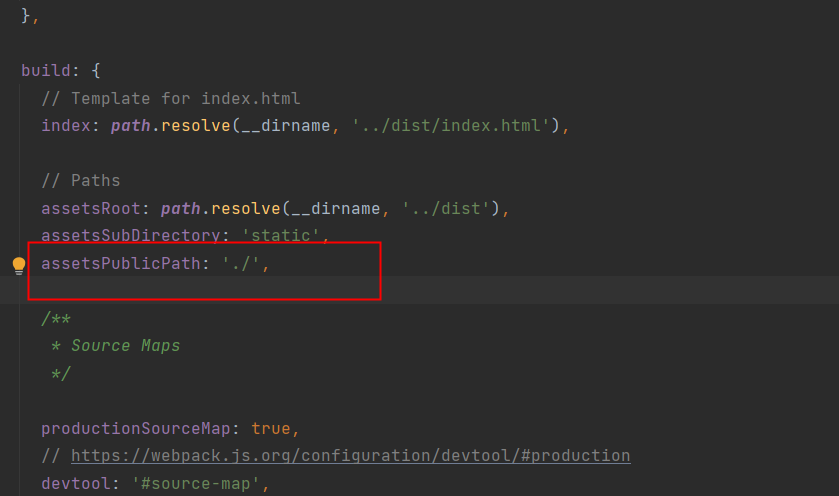Image resolution: width=839 pixels, height=496 pixels.
Task: Click the 'assetsSubDirectory' key
Action: [131, 235]
